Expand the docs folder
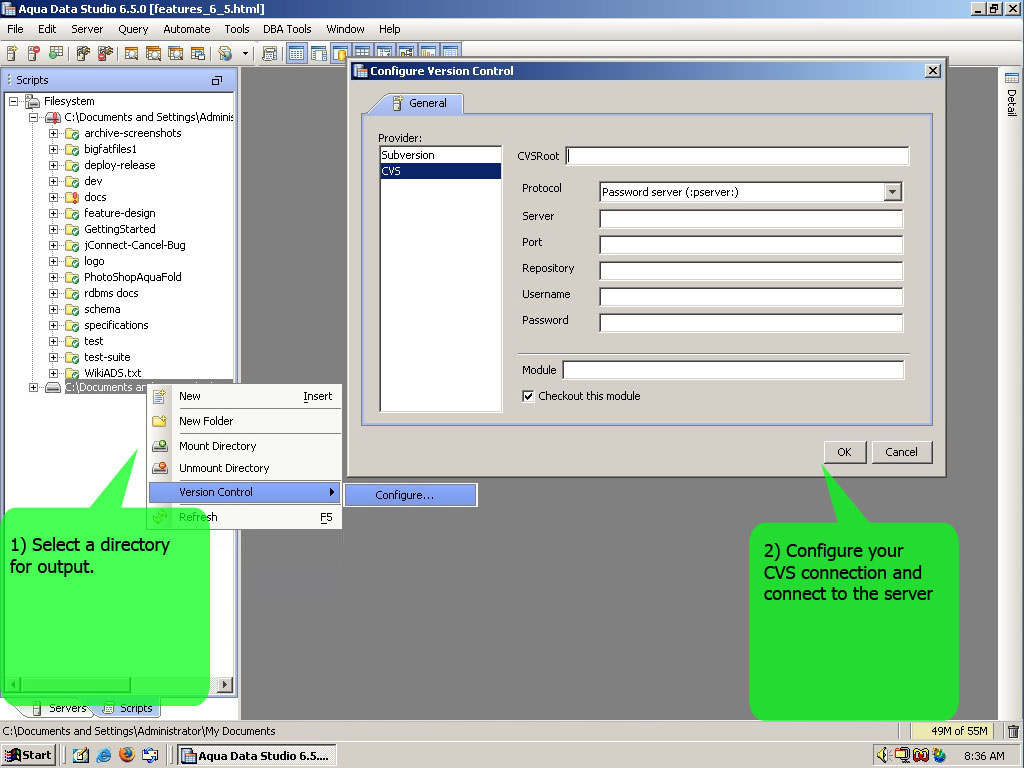Screen dimensions: 1024x768 (54, 197)
